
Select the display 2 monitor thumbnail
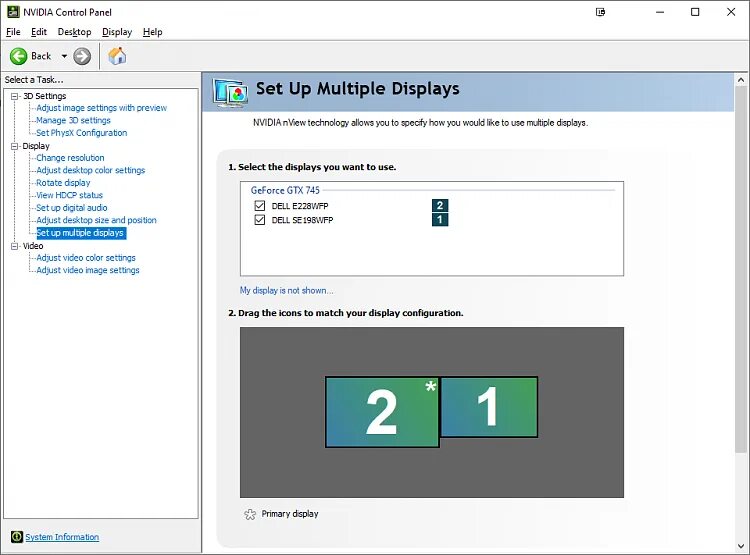click(382, 412)
